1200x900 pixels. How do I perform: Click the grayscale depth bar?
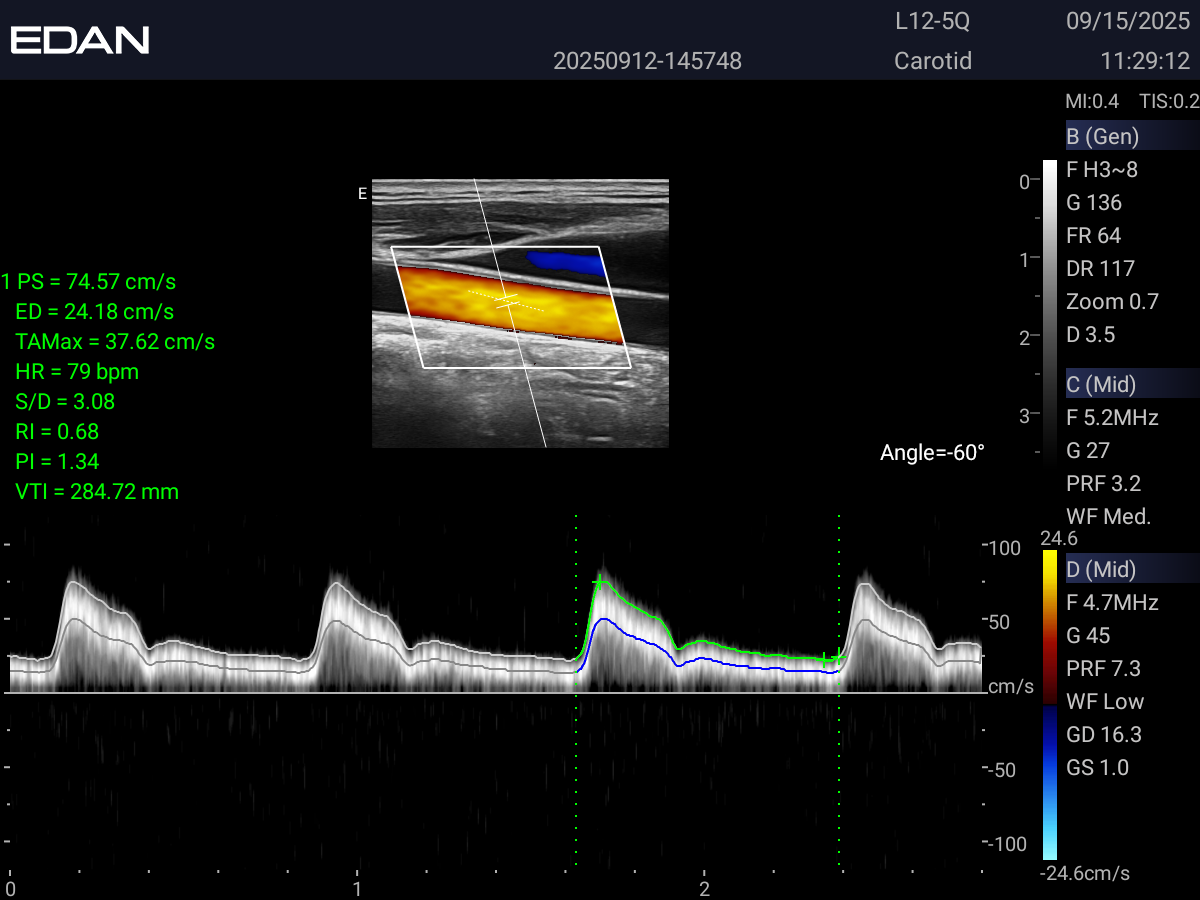coord(1049,310)
